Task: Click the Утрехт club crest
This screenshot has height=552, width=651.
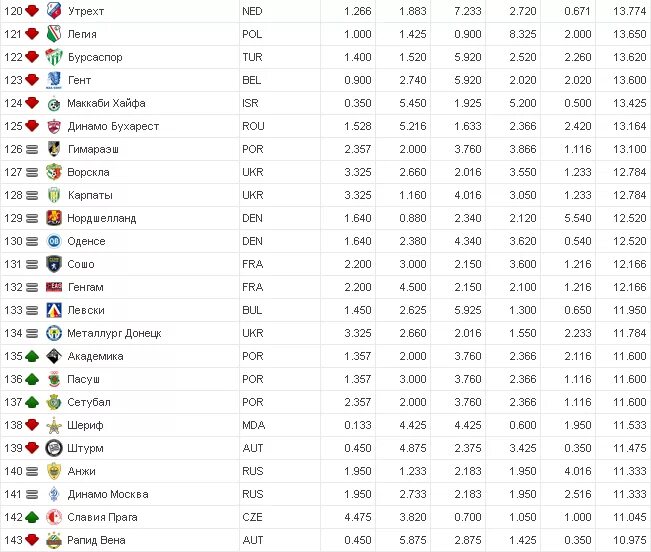Action: tap(54, 11)
